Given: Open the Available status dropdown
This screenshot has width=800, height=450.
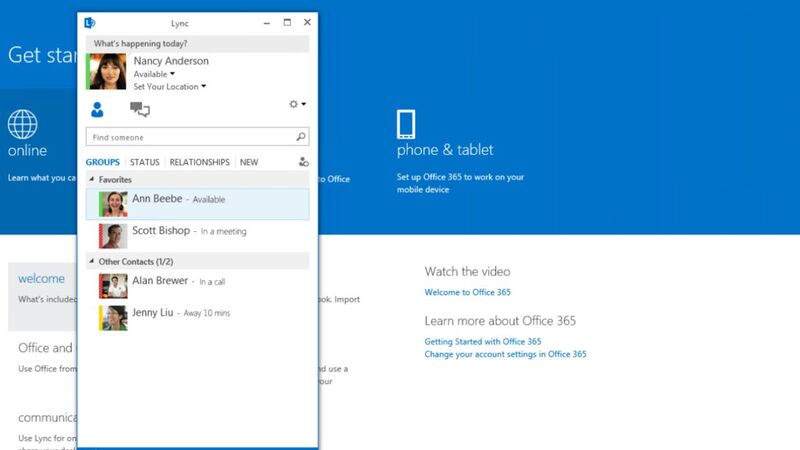Looking at the screenshot, I should tap(154, 74).
